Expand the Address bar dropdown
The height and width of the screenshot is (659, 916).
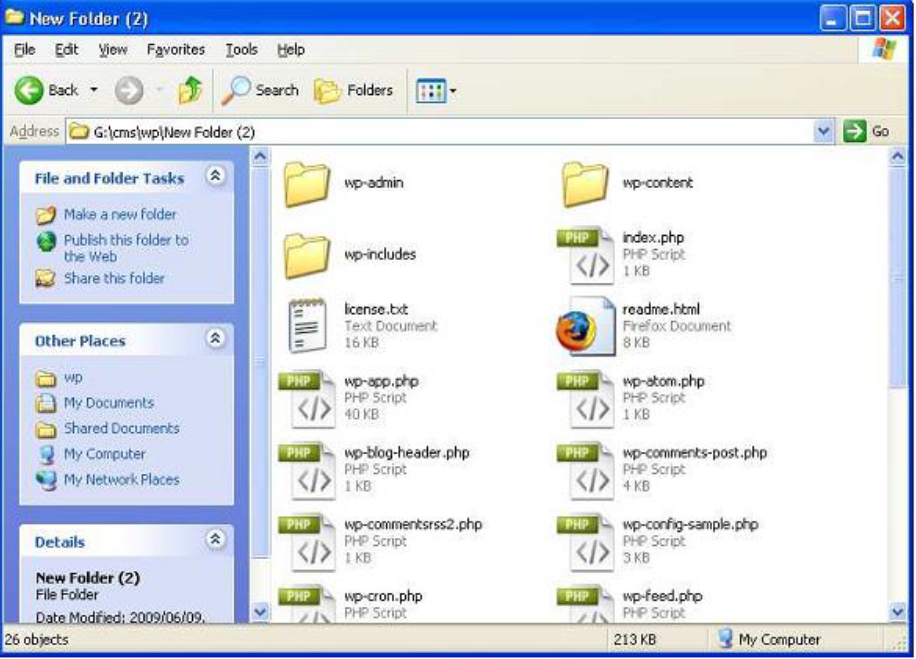823,131
